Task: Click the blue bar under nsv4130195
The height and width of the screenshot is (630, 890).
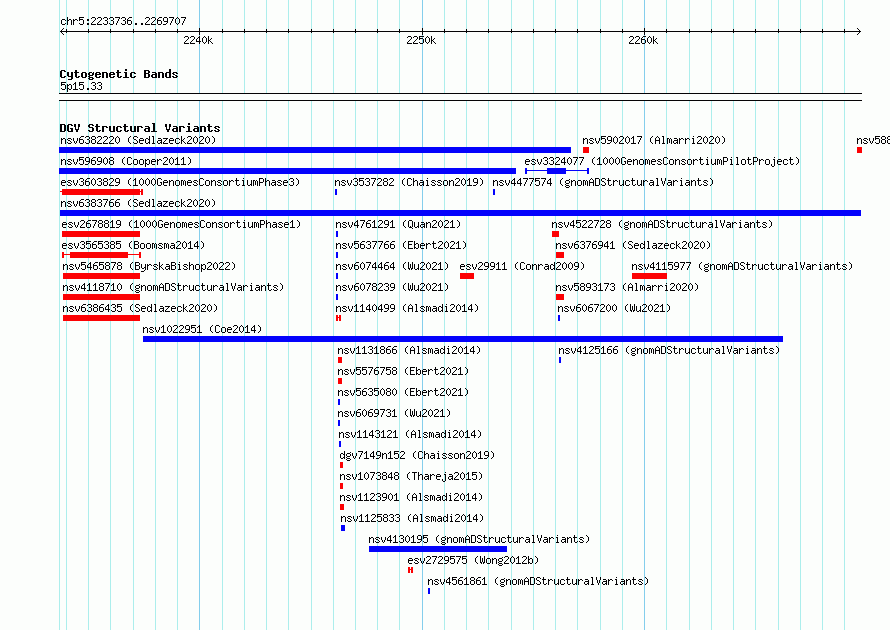Action: pyautogui.click(x=438, y=549)
